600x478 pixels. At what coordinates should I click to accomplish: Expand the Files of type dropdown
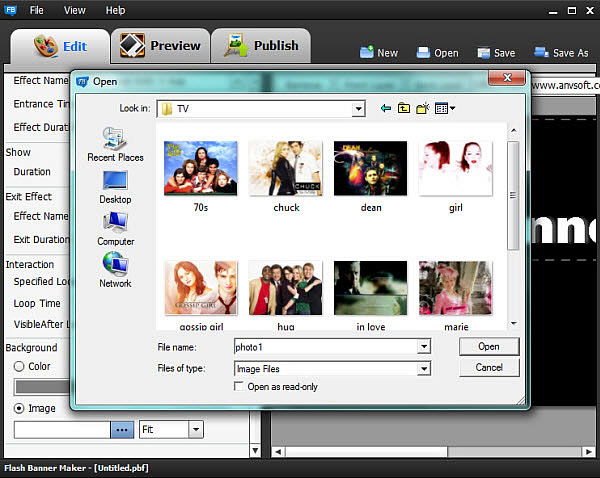click(424, 368)
